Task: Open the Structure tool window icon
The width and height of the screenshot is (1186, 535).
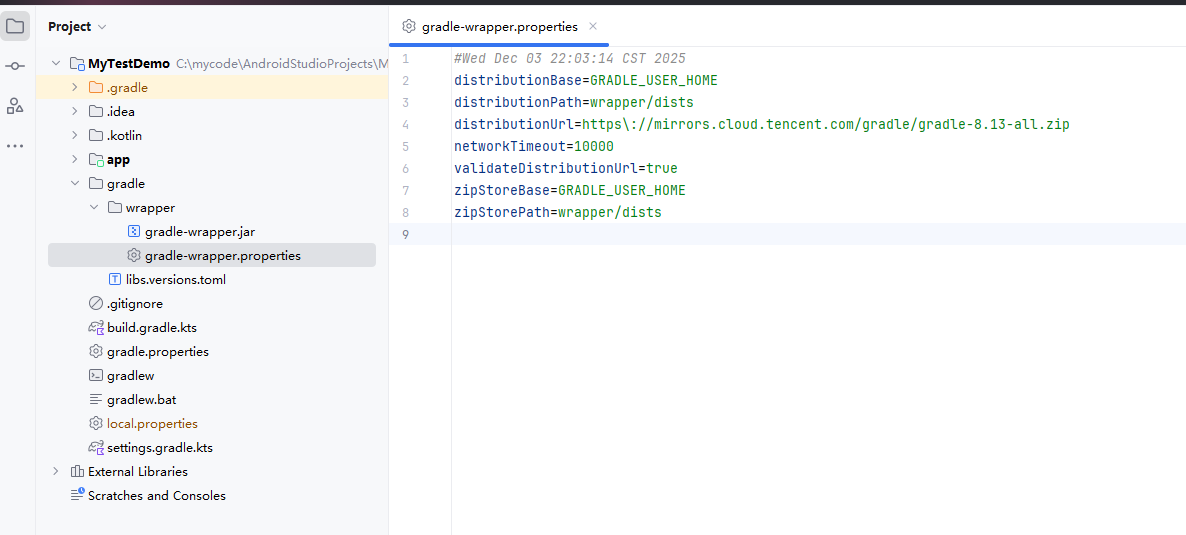Action: click(15, 106)
